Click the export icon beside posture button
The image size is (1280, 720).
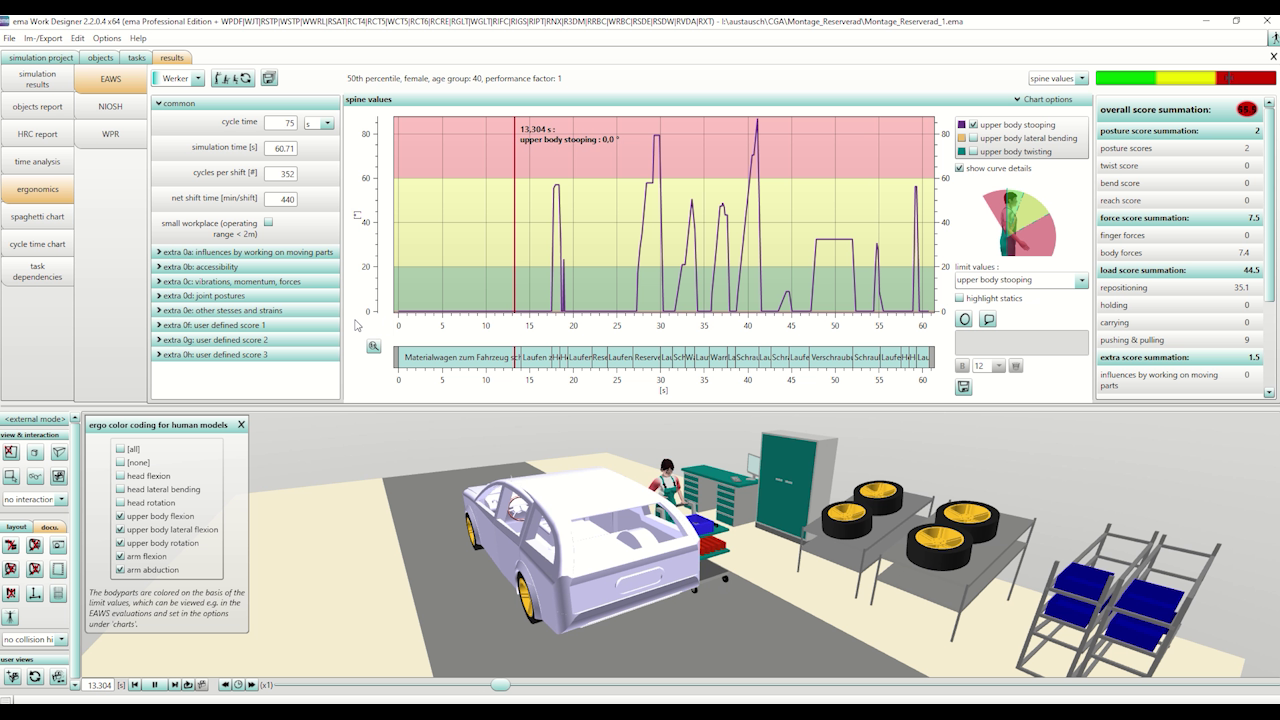[x=269, y=78]
